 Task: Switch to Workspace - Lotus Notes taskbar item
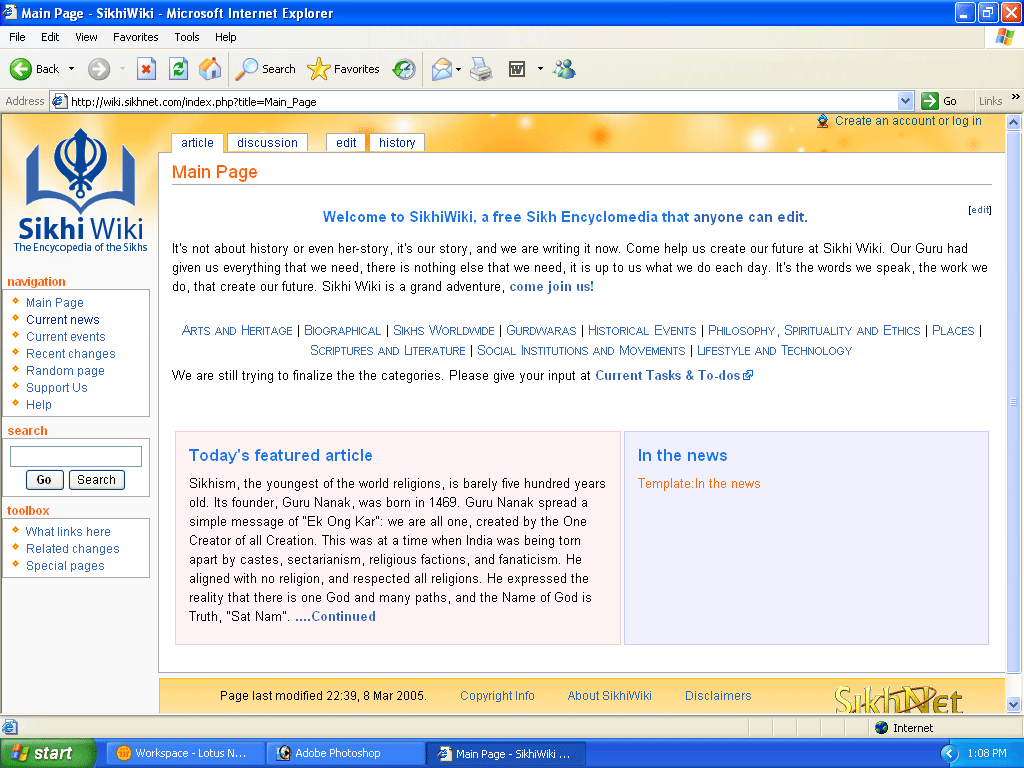pyautogui.click(x=185, y=753)
